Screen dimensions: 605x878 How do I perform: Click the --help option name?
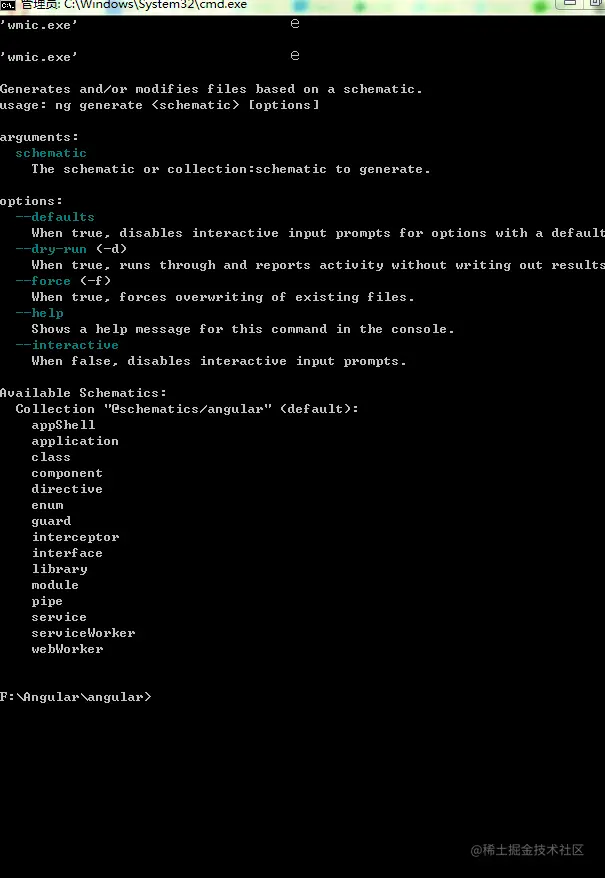pos(39,313)
